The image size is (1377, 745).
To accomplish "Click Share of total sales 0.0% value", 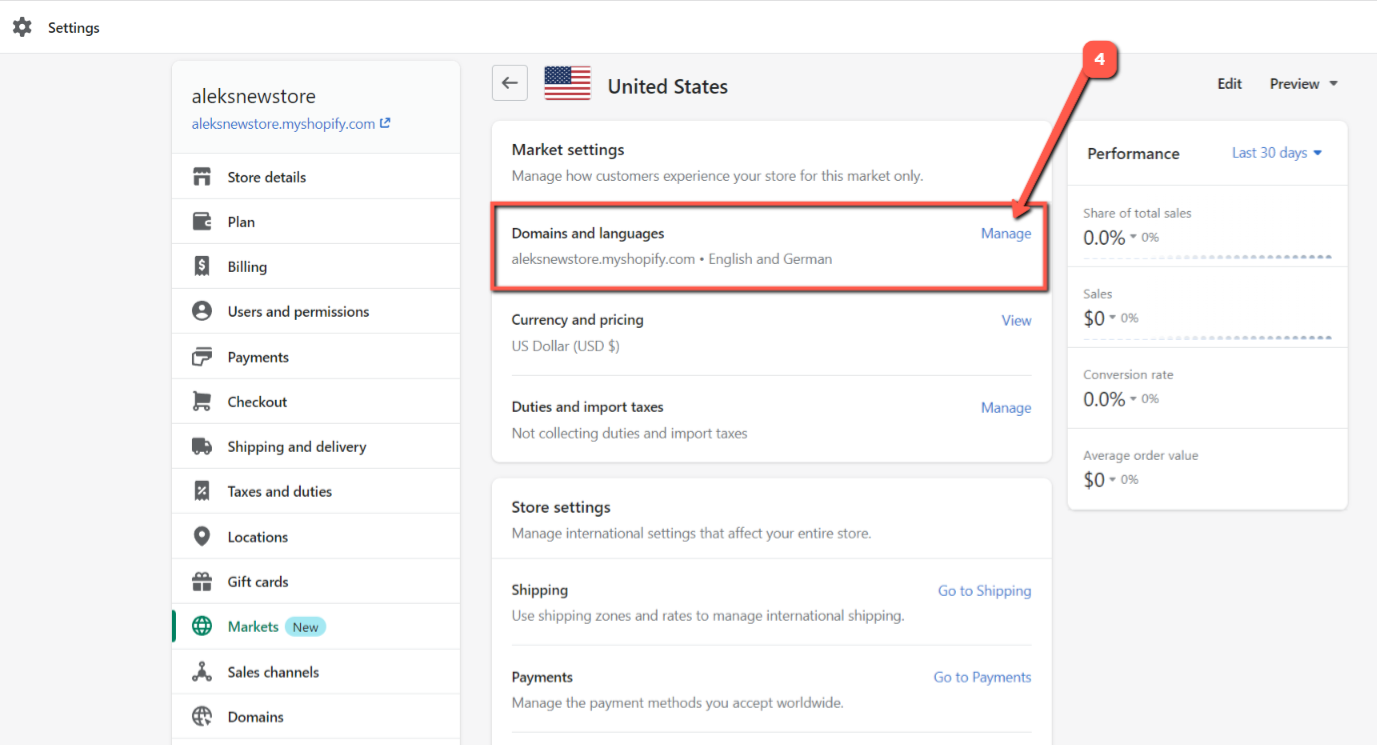I will pos(1104,237).
